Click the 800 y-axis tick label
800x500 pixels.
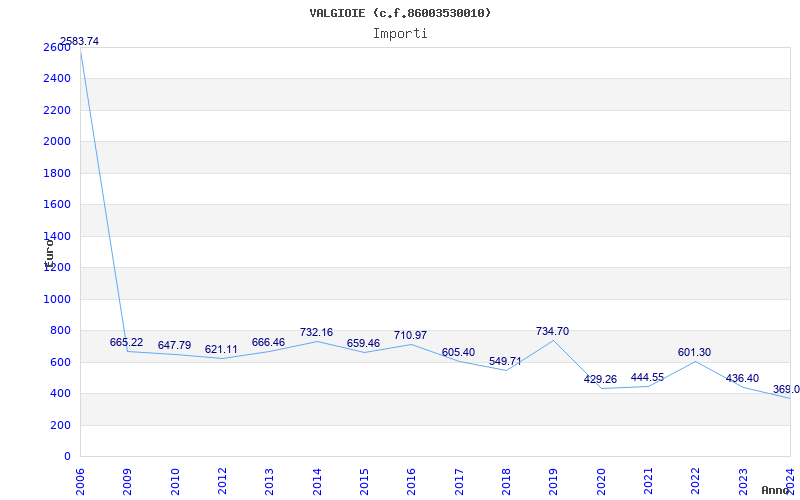60,331
